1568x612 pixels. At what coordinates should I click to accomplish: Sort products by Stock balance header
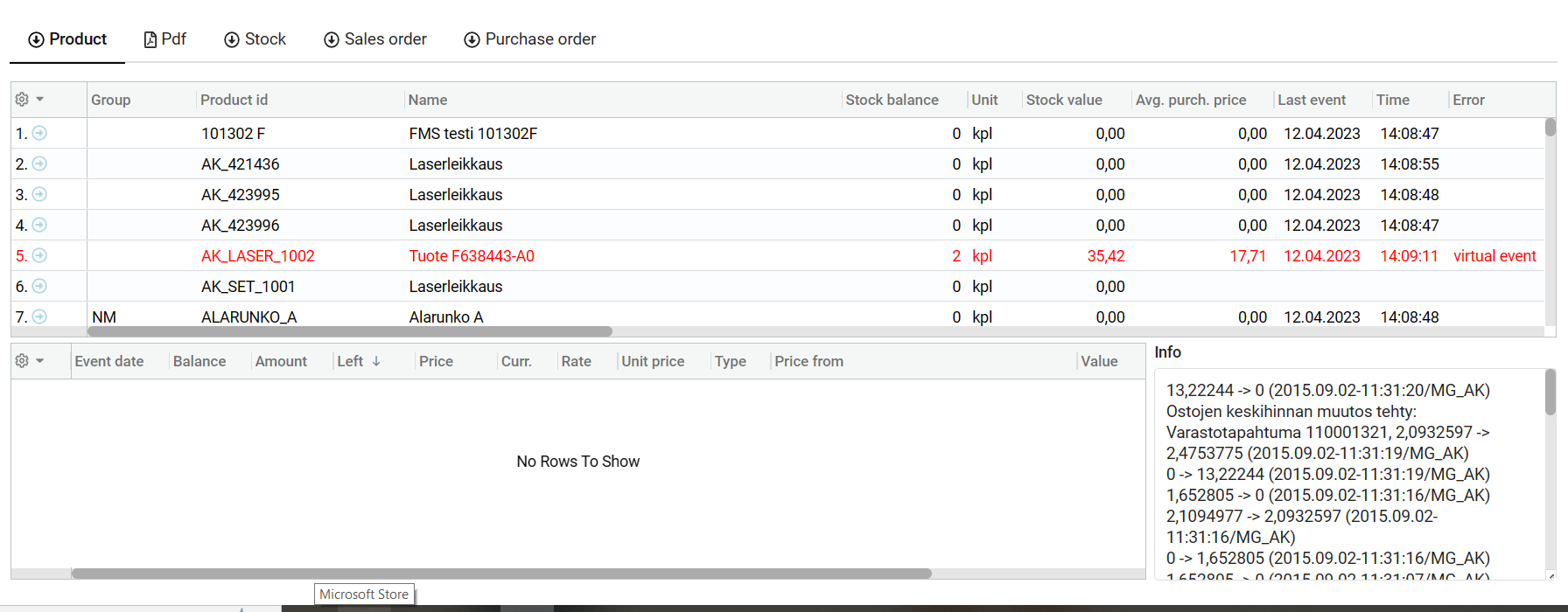coord(892,100)
